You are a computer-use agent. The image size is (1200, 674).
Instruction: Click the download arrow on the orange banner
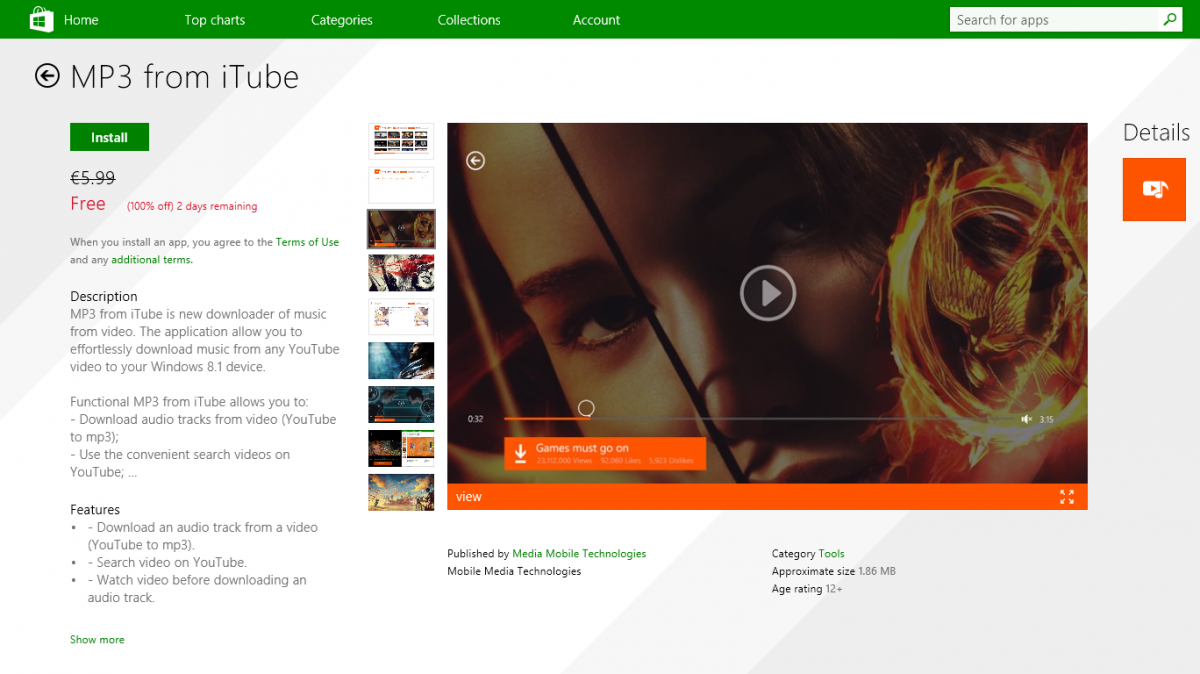[520, 453]
